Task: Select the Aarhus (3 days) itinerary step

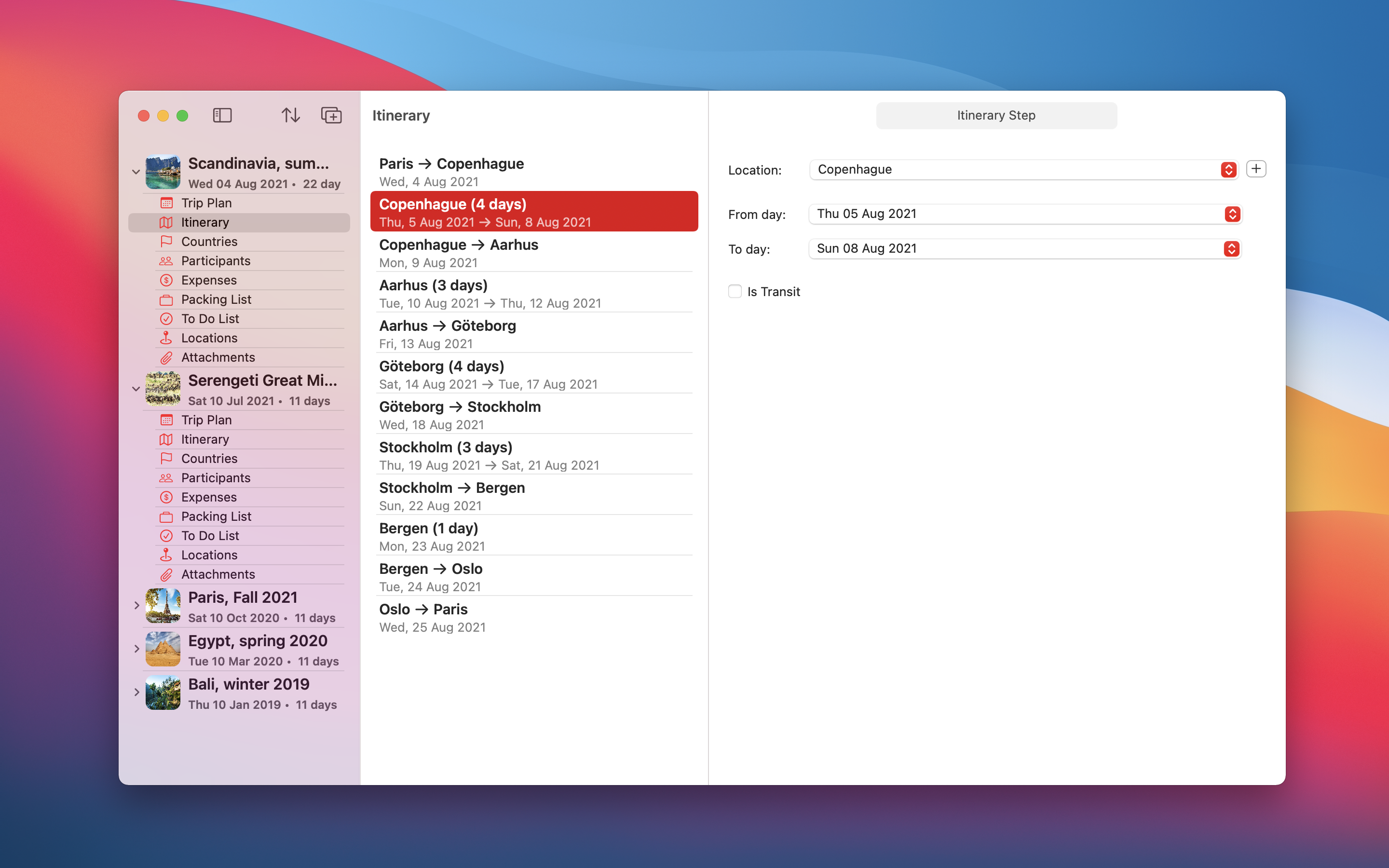Action: pos(534,293)
